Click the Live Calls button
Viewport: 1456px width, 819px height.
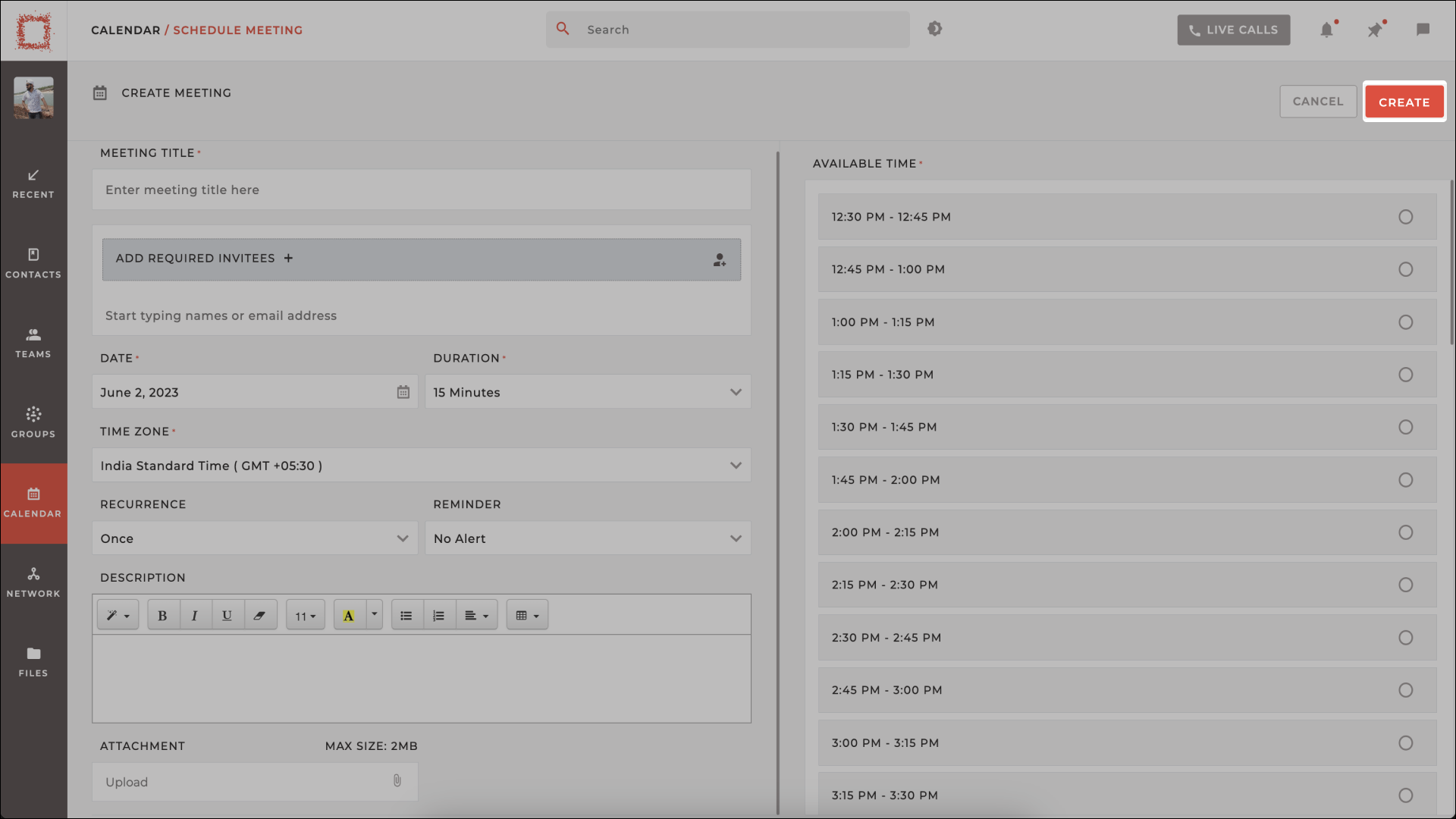point(1234,29)
